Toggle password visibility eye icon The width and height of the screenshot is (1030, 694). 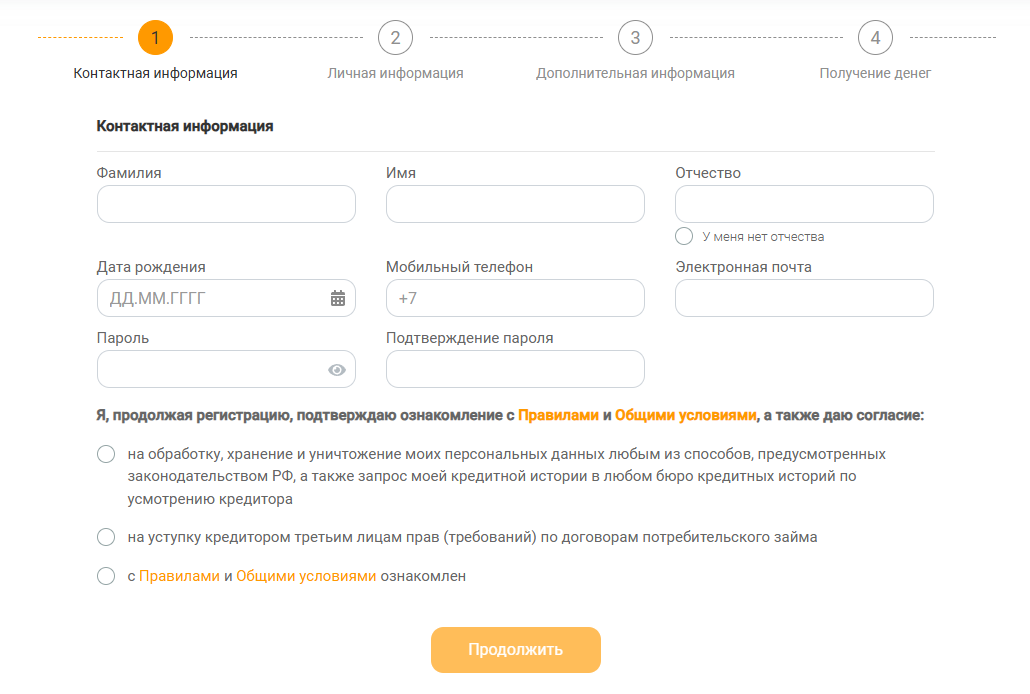337,370
